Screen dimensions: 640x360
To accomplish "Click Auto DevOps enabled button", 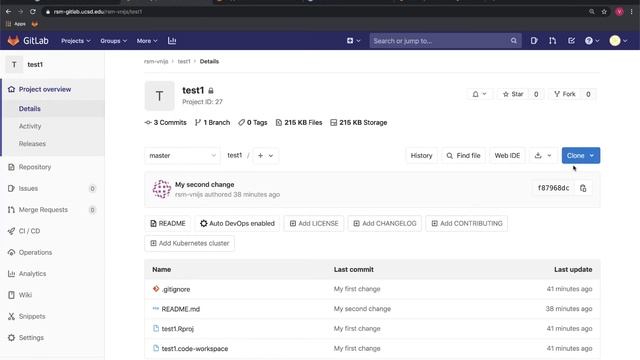I will [237, 224].
